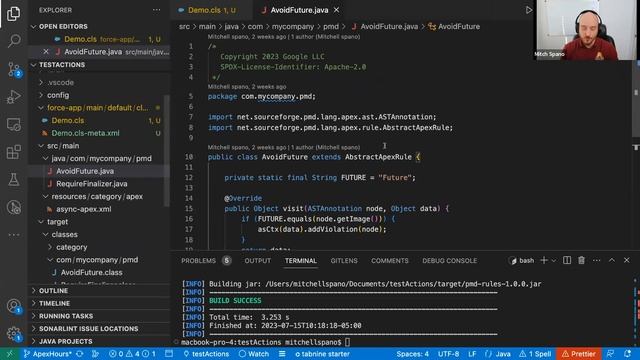Split the terminal panel
This screenshot has width=640, height=360.
click(x=567, y=260)
